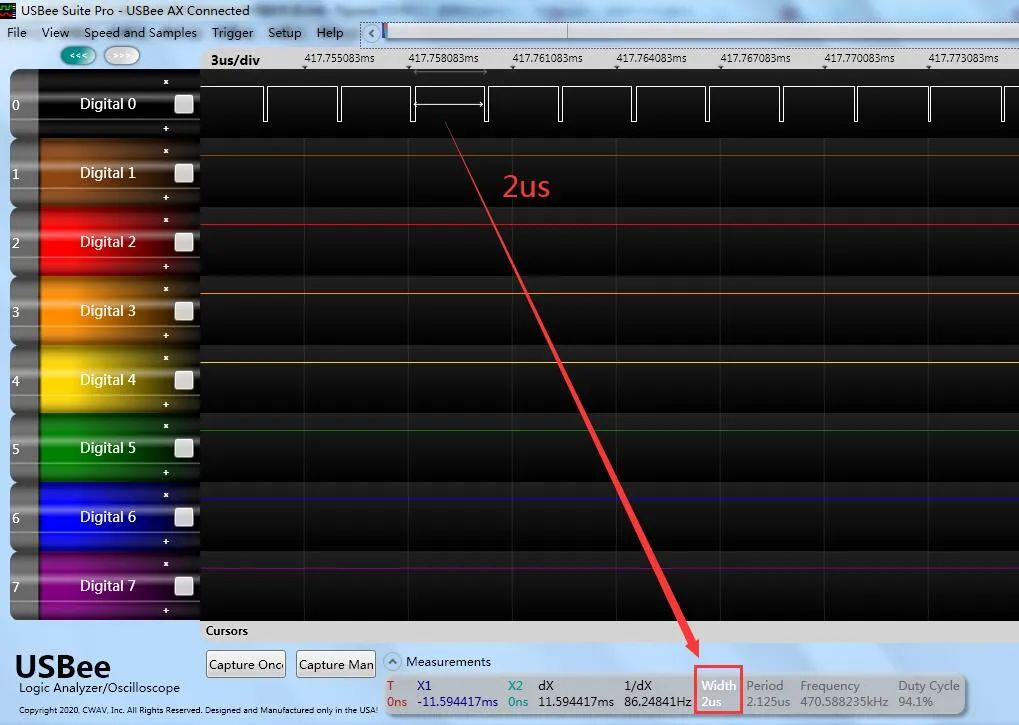
Task: Click the grey >>> scroll-forward button
Action: (x=122, y=56)
